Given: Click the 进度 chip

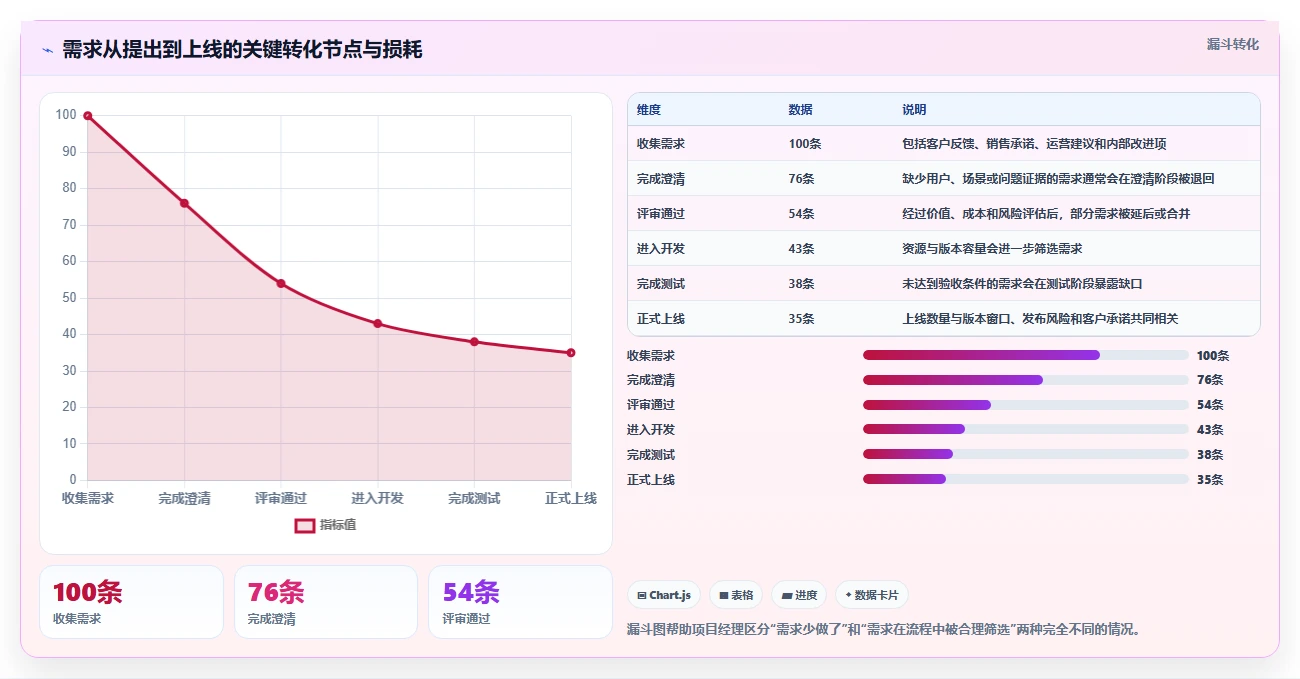Looking at the screenshot, I should pyautogui.click(x=799, y=595).
